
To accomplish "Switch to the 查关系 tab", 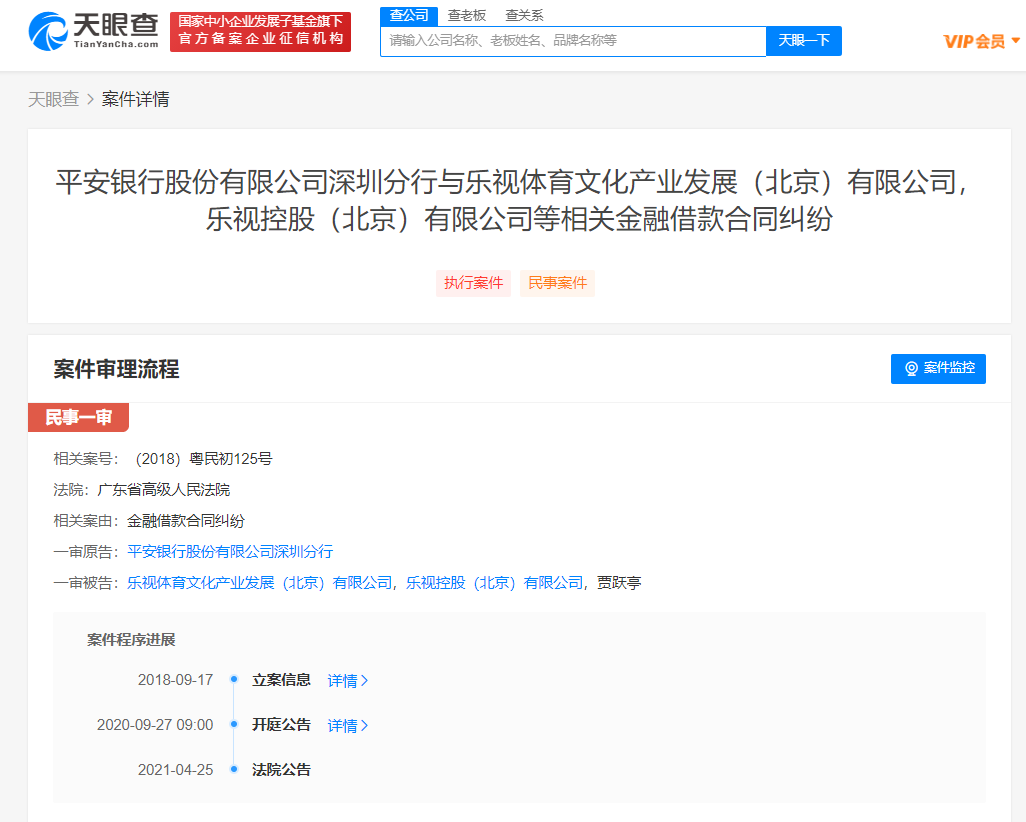I will pos(524,15).
